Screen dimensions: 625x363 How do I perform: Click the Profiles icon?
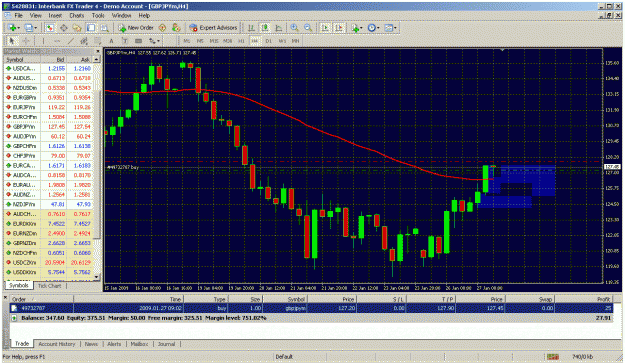click(x=28, y=28)
